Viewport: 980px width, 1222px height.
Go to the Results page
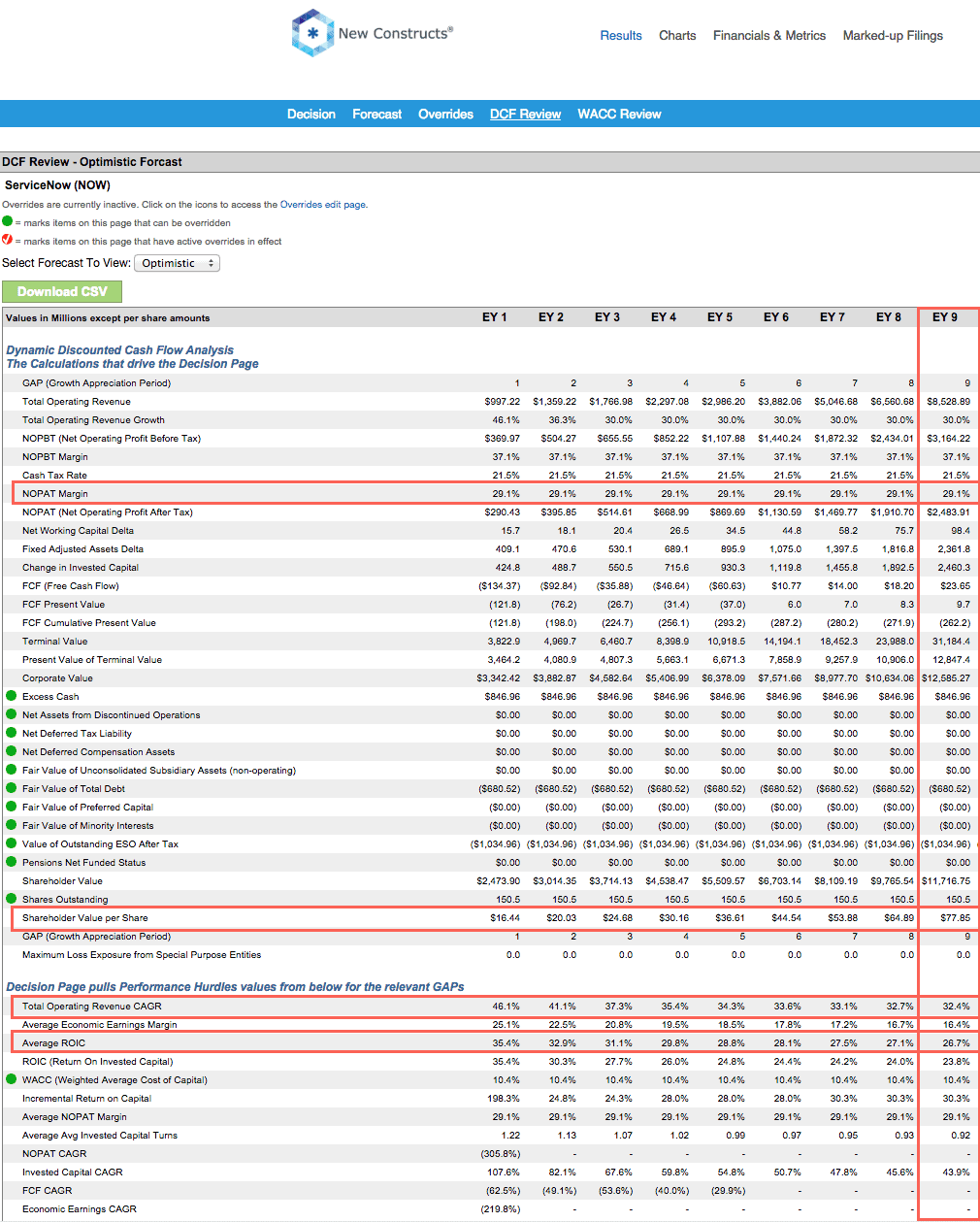[x=621, y=35]
